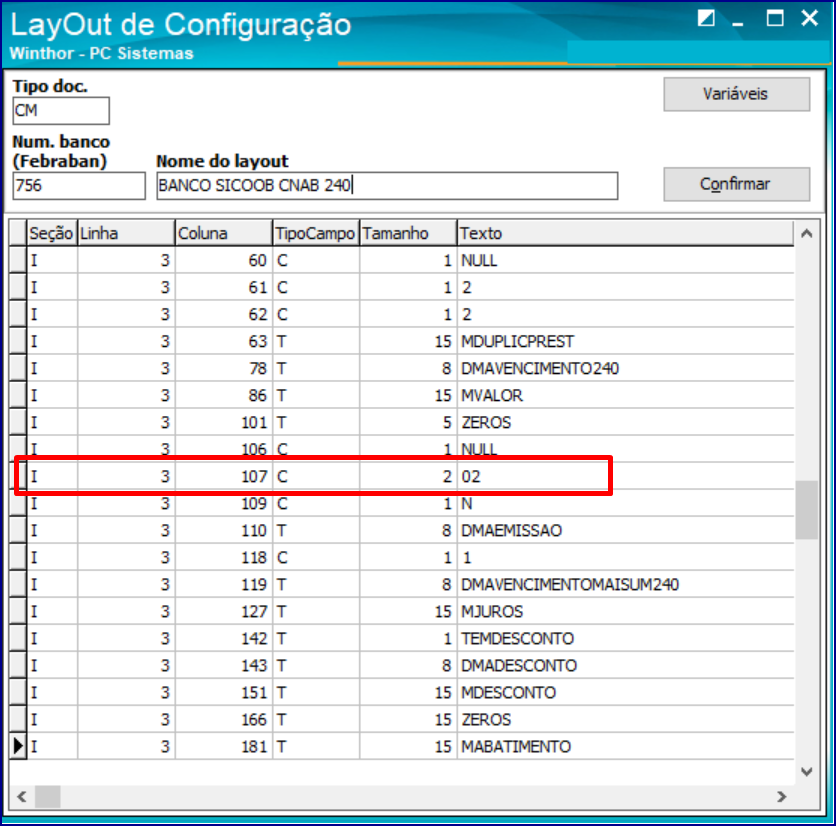The height and width of the screenshot is (826, 836).
Task: Select cell with text MDUPLICPREST
Action: pos(625,341)
